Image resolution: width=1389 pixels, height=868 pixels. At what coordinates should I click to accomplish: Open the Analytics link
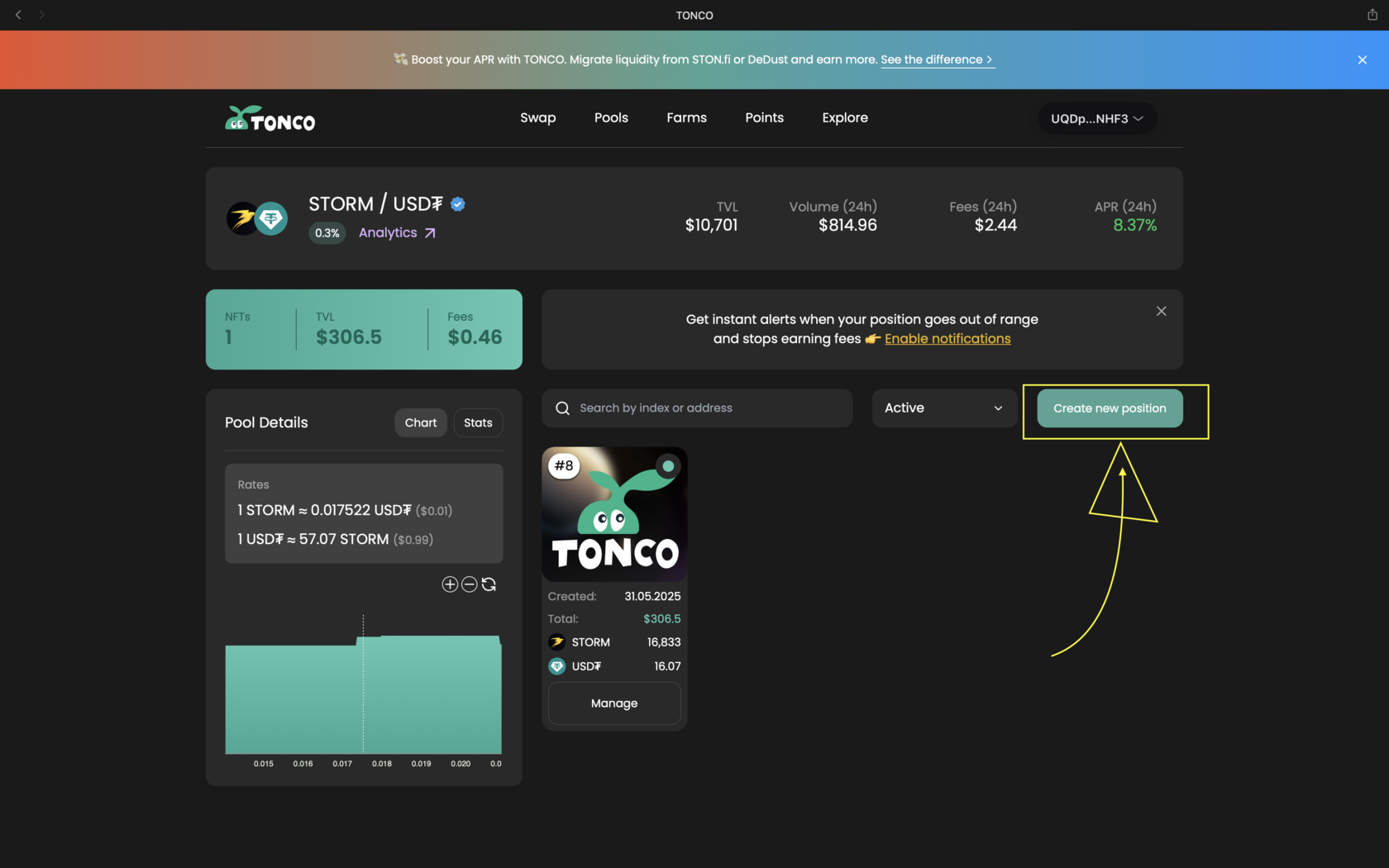point(397,233)
